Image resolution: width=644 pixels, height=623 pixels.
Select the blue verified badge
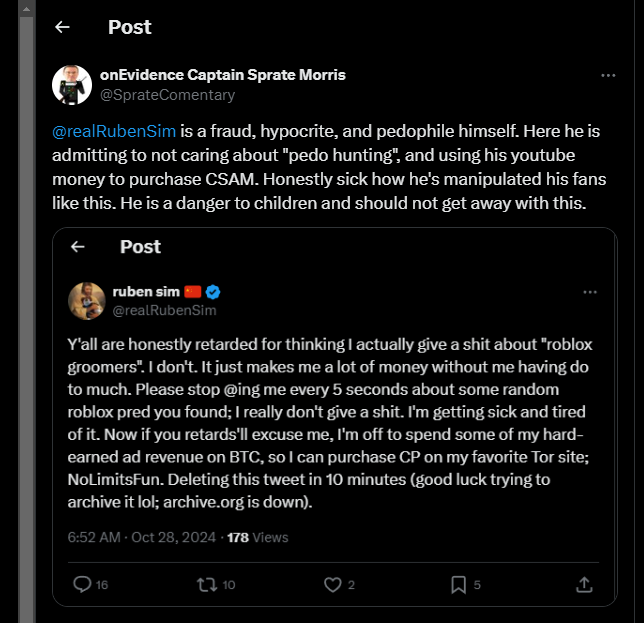213,292
